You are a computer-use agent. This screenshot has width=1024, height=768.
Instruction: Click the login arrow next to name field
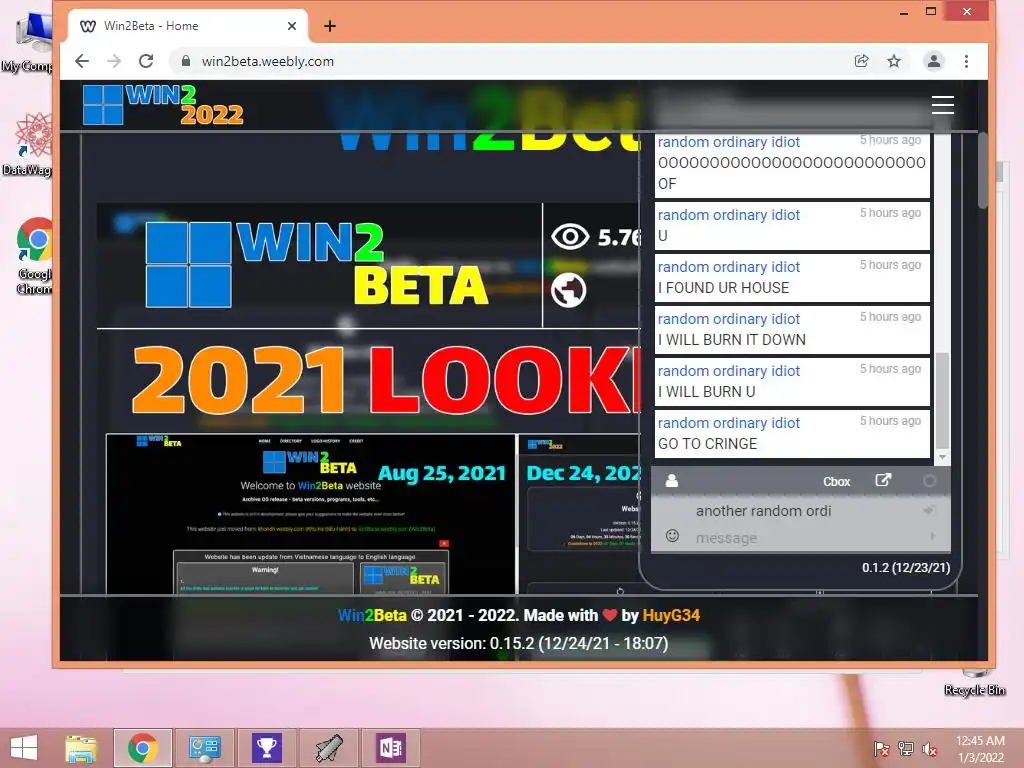pyautogui.click(x=929, y=511)
